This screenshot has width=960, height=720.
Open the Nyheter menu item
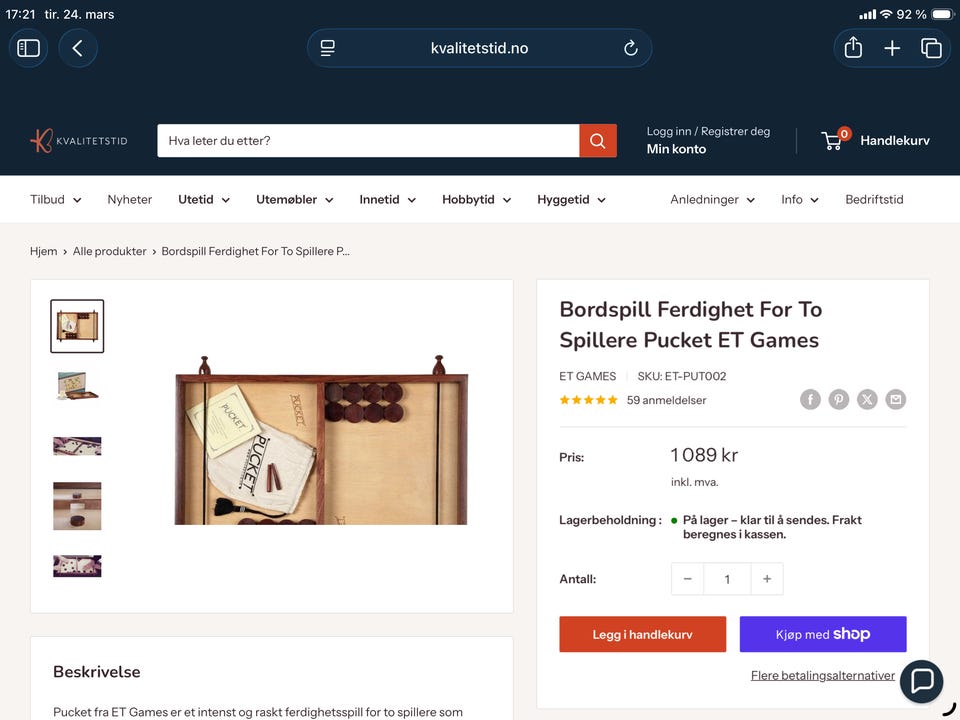tap(130, 200)
